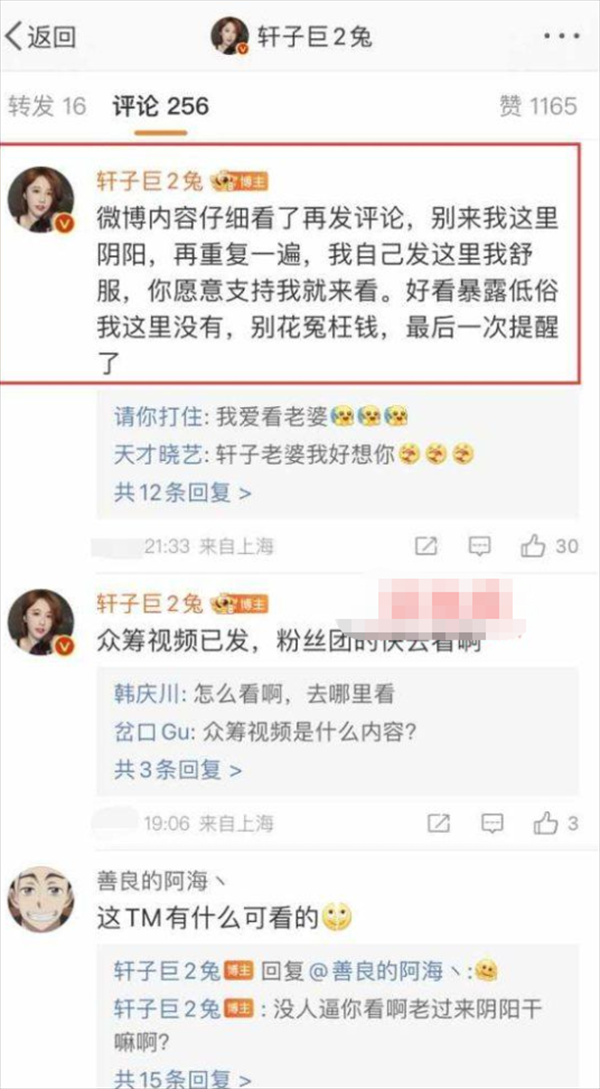Tap forward icon on the 19:06 comment

(x=437, y=824)
